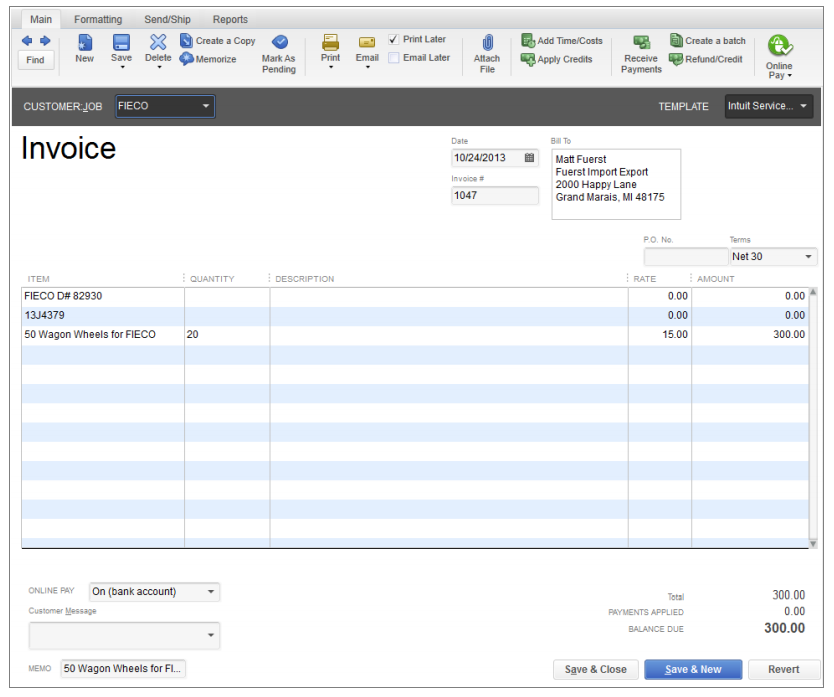
Task: Expand the Save button dropdown arrow
Action: 122,68
